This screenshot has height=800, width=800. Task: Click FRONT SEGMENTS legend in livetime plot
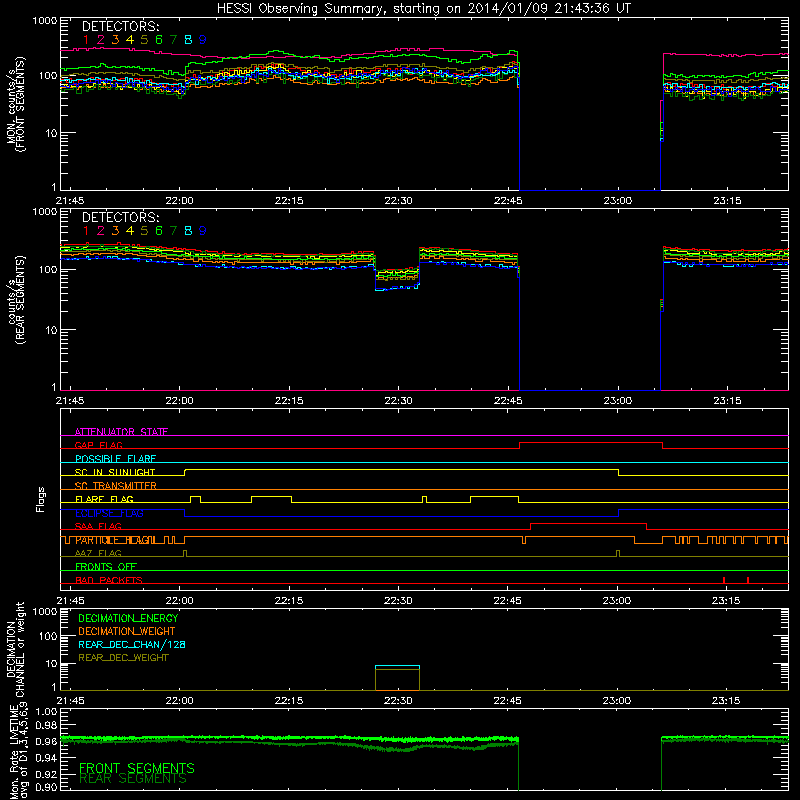(137, 768)
